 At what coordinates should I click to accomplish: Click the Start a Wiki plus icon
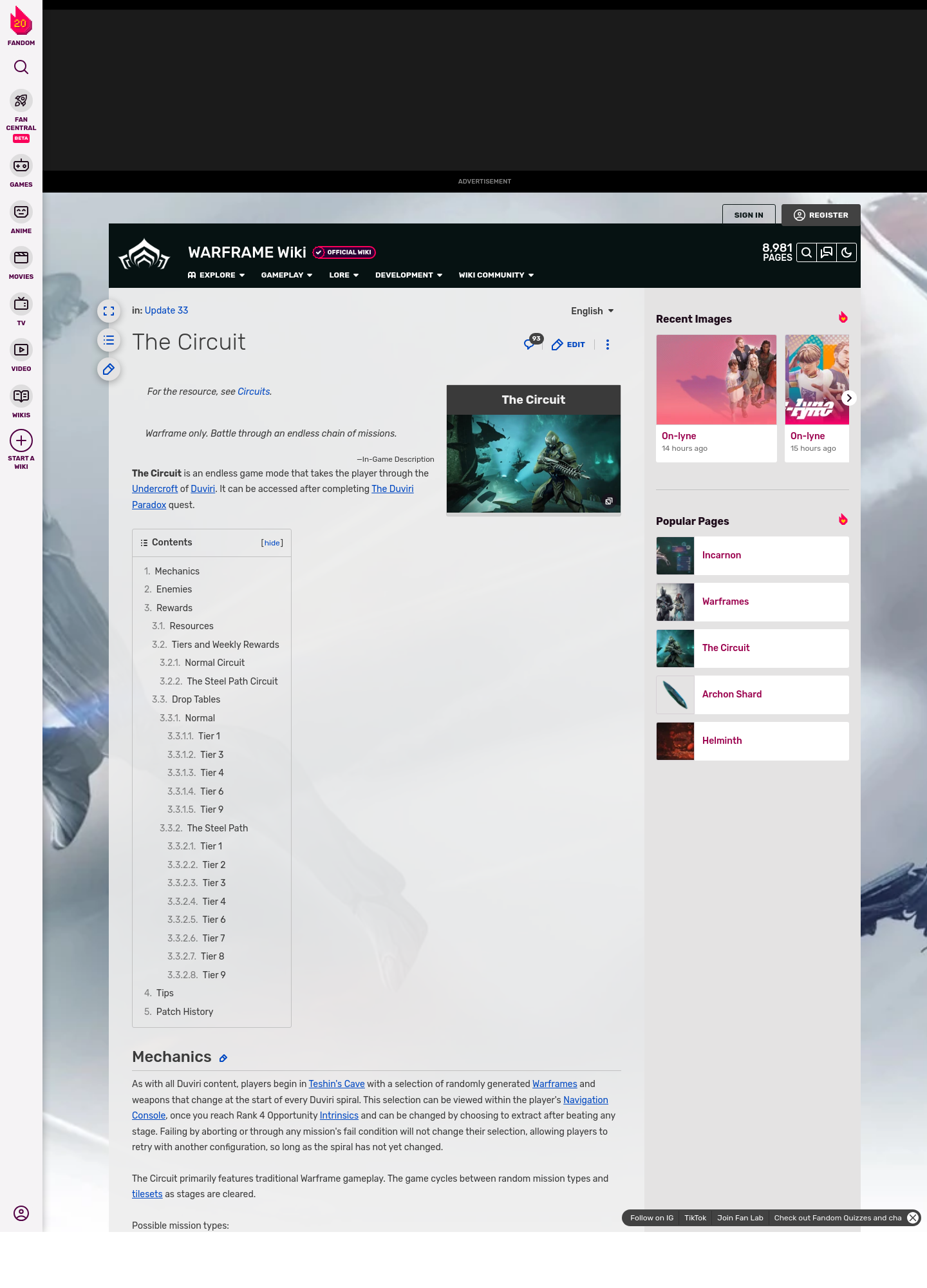(21, 441)
